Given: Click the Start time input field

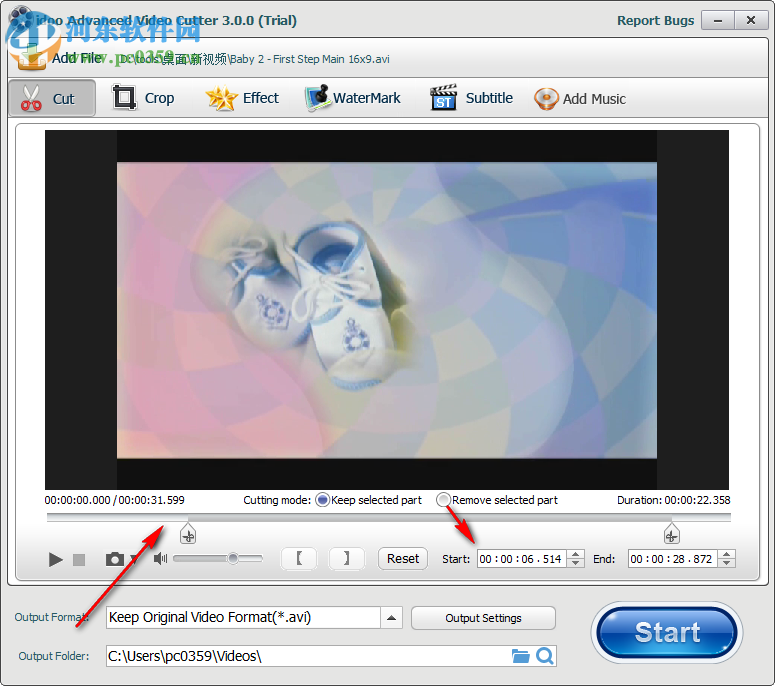Looking at the screenshot, I should [521, 559].
